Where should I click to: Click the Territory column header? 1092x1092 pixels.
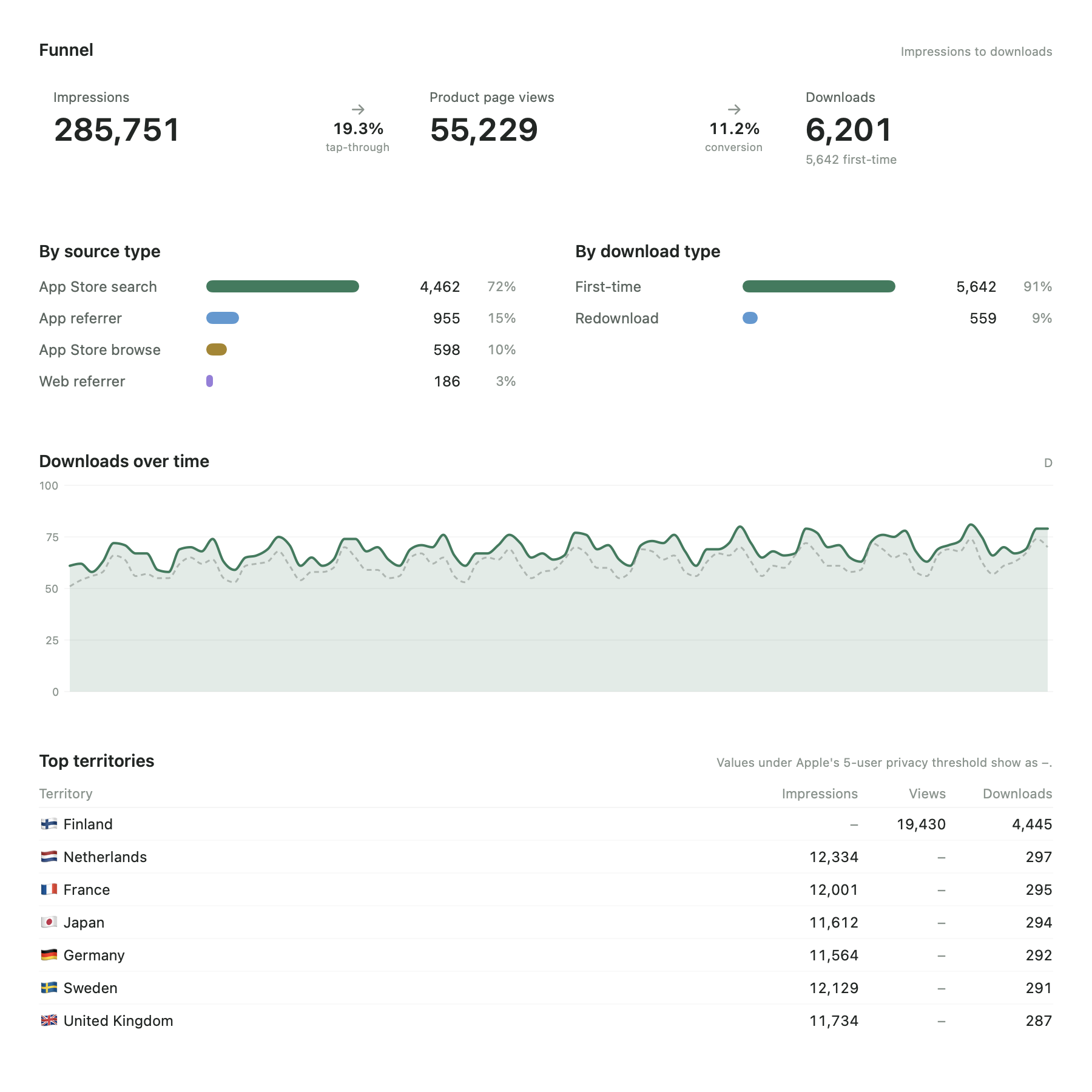66,794
